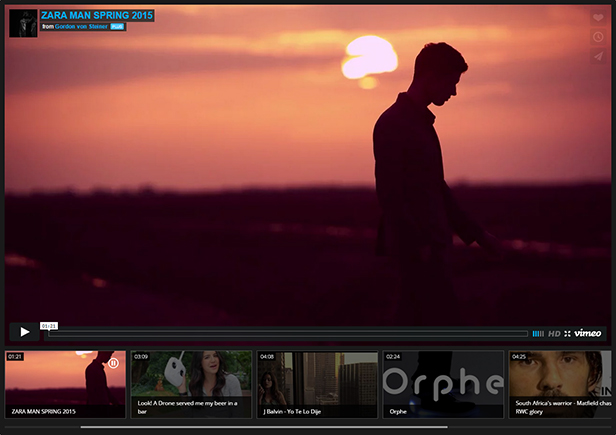Seek within the video progress bar
The width and height of the screenshot is (616, 435).
pyautogui.click(x=288, y=334)
